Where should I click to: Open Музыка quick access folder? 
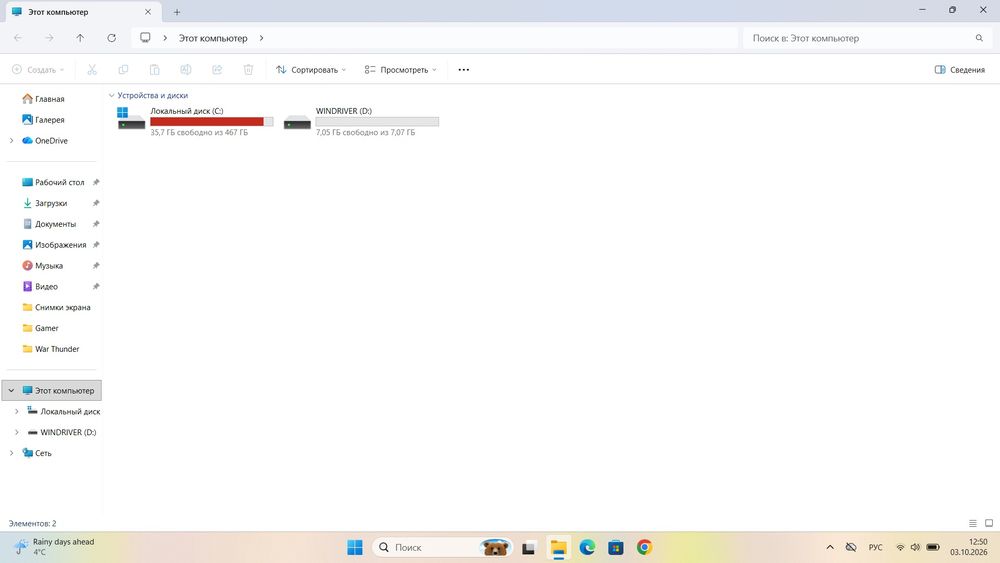(x=51, y=266)
